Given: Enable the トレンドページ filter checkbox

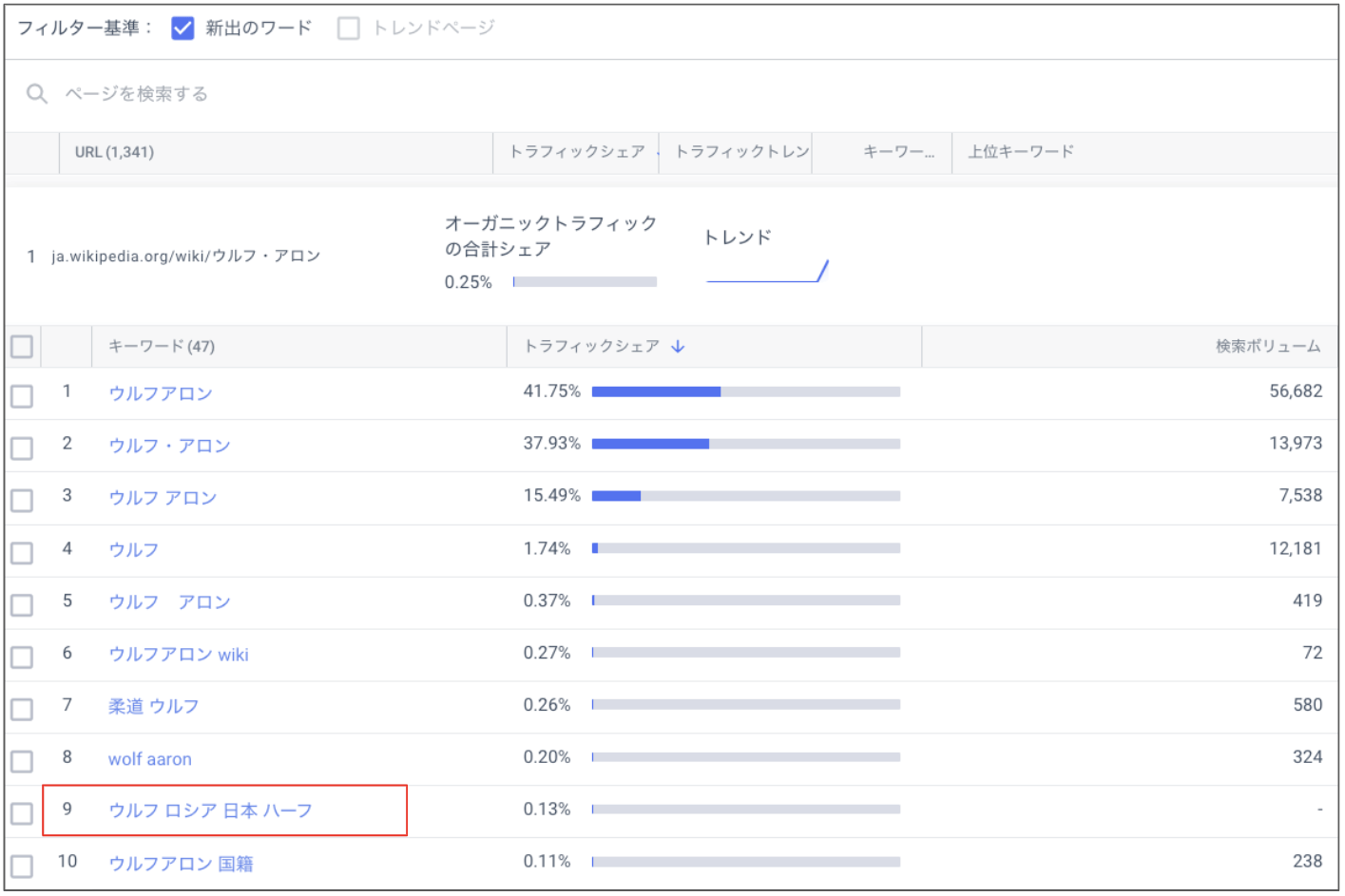Looking at the screenshot, I should click(349, 29).
